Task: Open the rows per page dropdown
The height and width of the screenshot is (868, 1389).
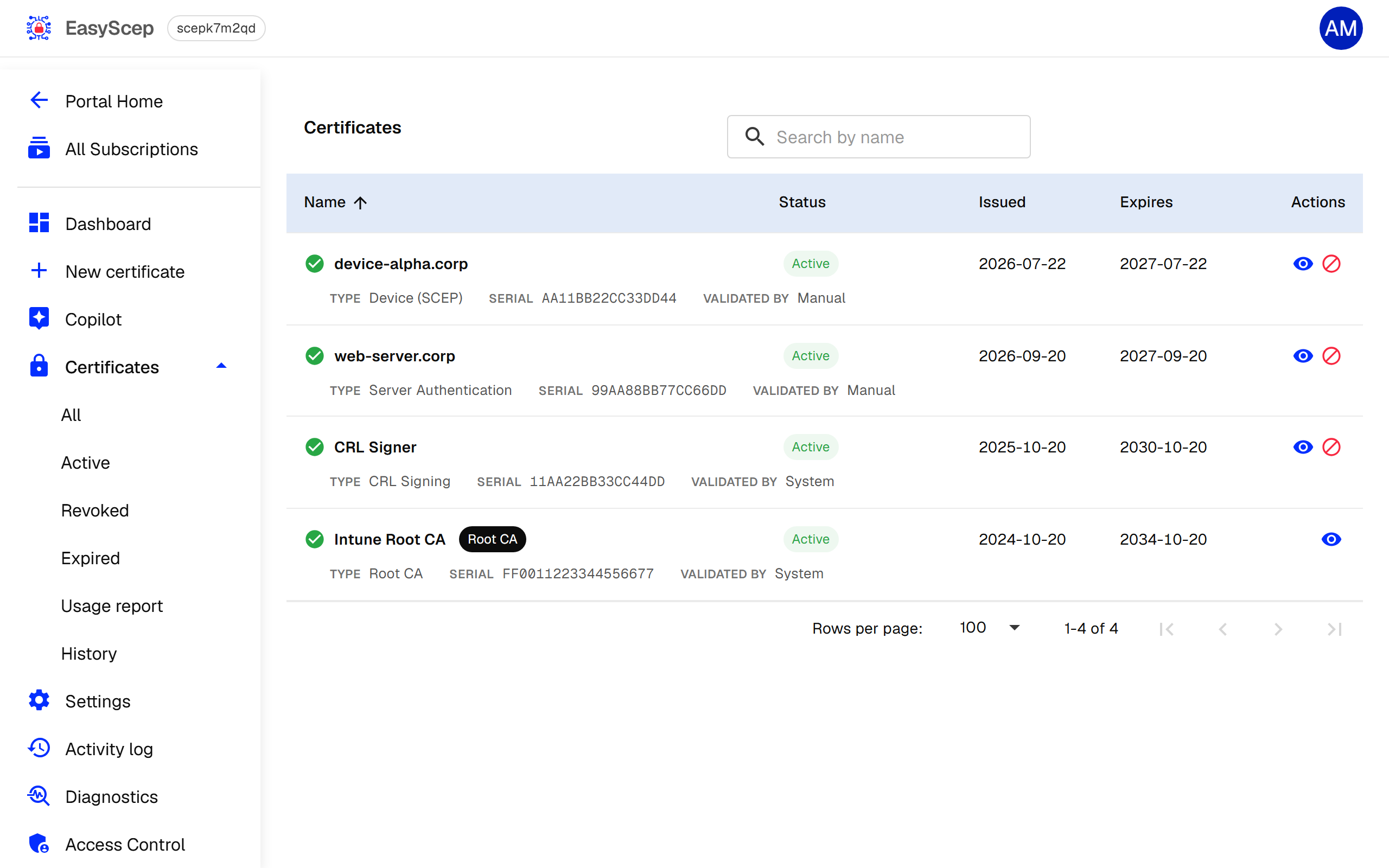Action: click(x=990, y=628)
